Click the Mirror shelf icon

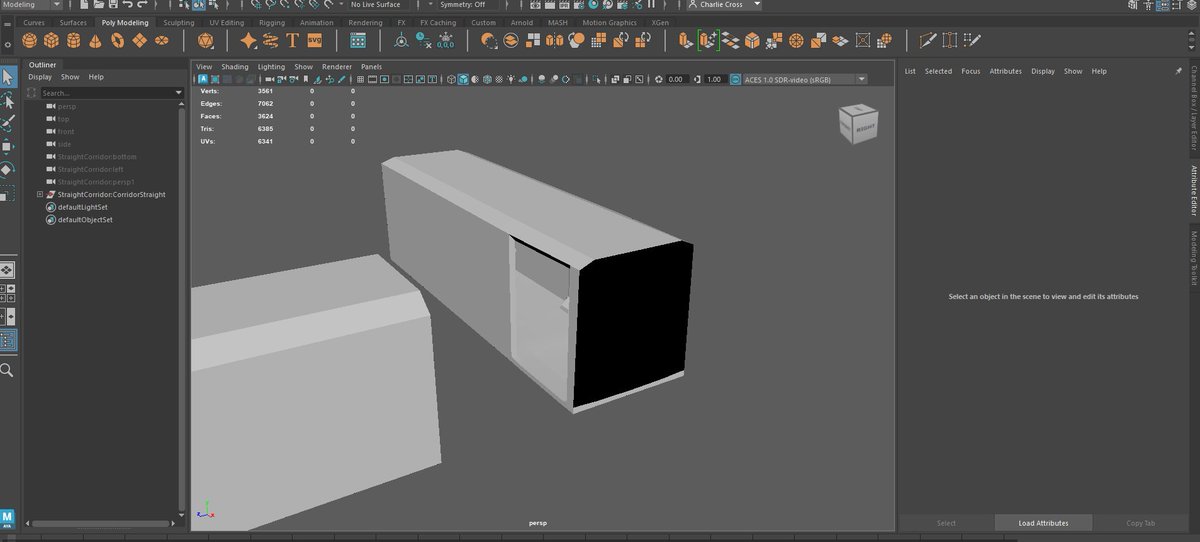point(555,40)
